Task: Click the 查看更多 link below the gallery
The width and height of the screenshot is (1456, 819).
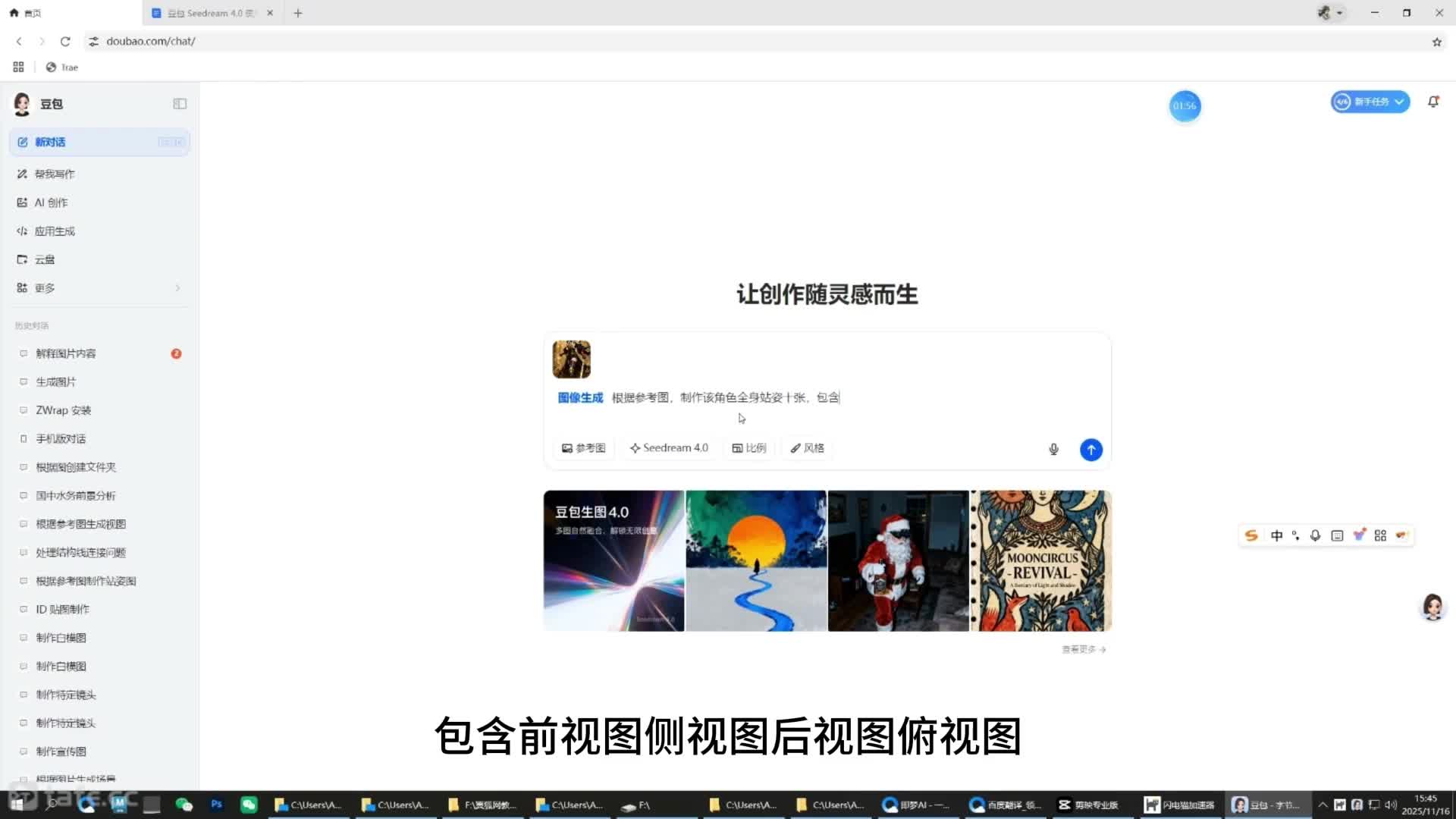Action: click(1081, 649)
